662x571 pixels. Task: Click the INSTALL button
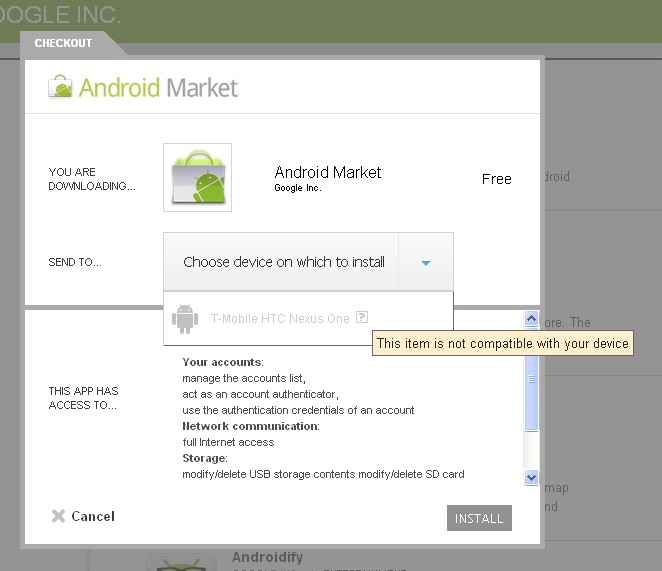pos(479,518)
